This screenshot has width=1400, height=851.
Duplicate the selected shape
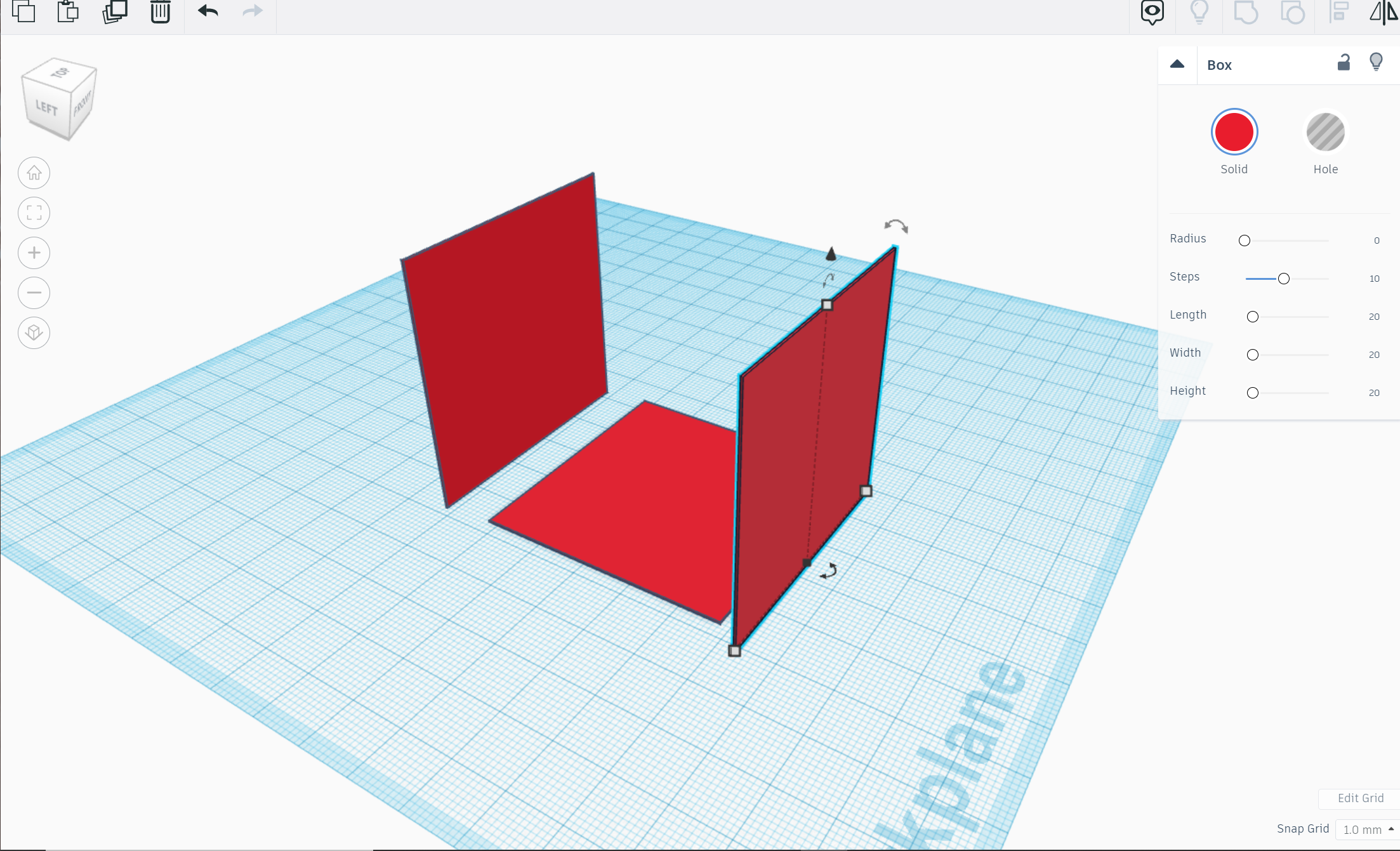tap(114, 11)
